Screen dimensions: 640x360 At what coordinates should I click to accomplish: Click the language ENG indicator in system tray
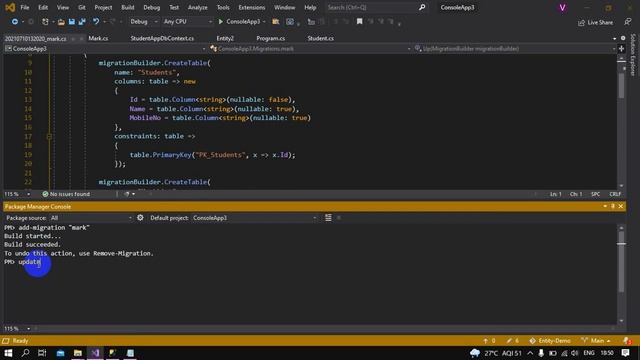pyautogui.click(x=589, y=353)
